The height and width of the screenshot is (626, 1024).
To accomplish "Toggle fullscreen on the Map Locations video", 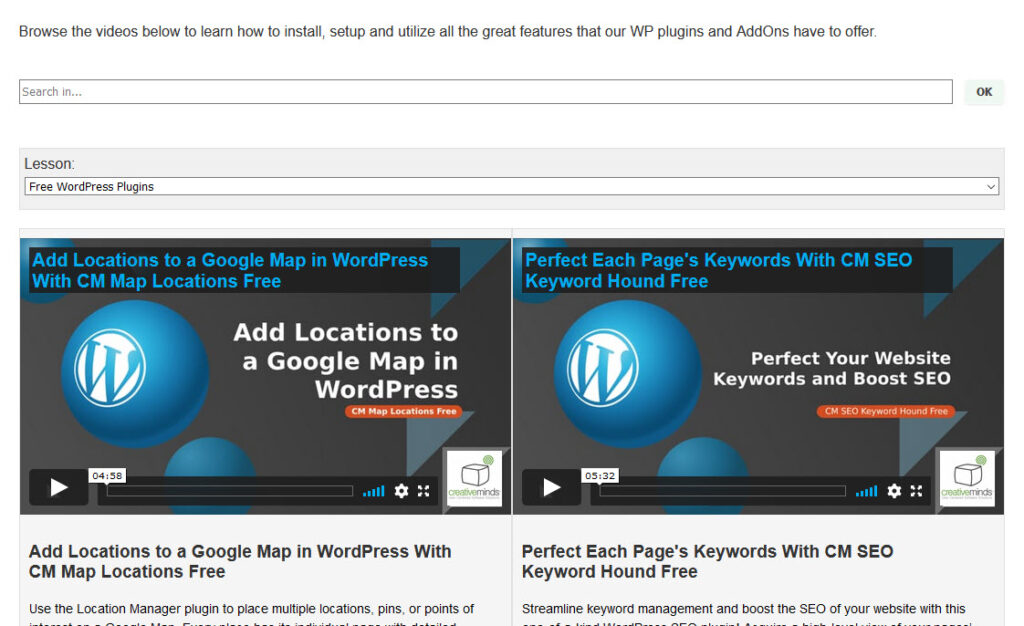I will 424,491.
